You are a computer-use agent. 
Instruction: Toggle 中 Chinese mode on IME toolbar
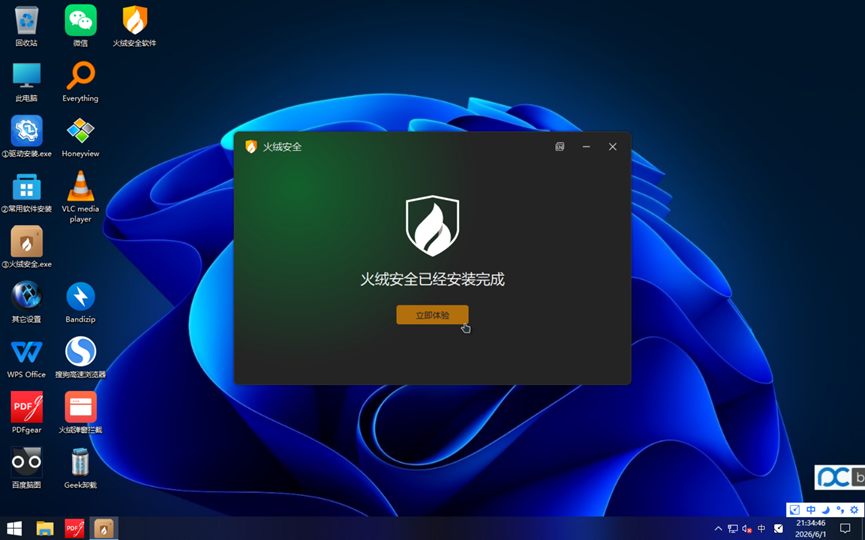[x=811, y=510]
